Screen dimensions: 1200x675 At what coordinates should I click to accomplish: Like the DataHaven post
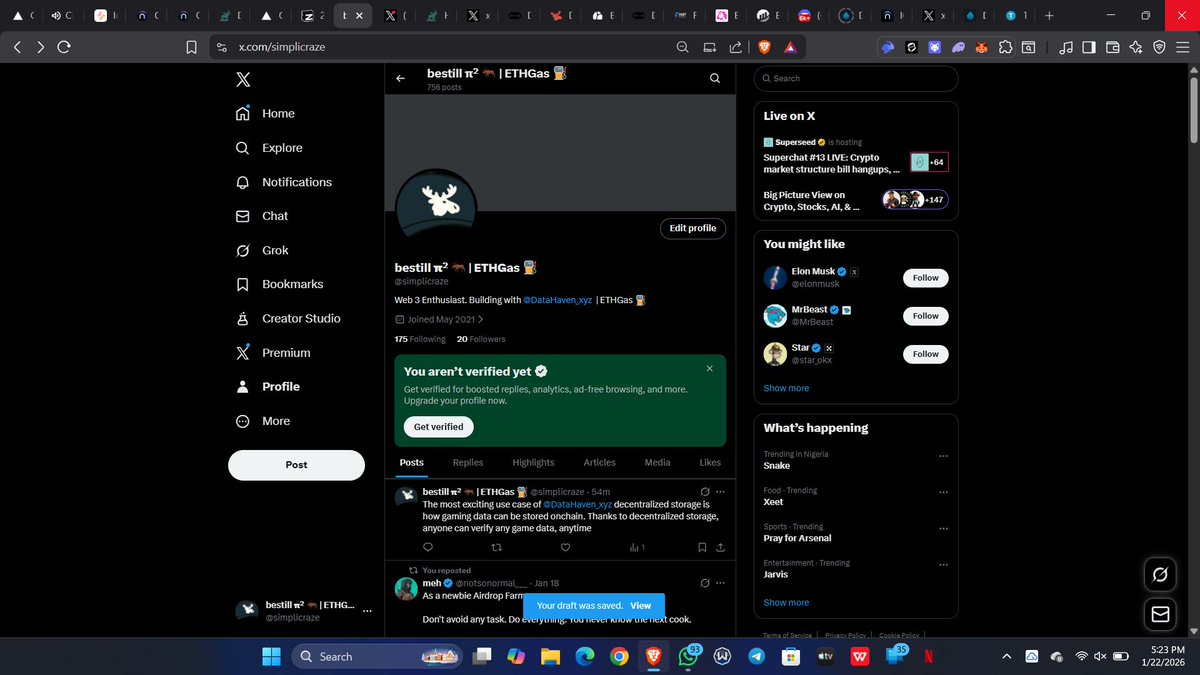(565, 547)
